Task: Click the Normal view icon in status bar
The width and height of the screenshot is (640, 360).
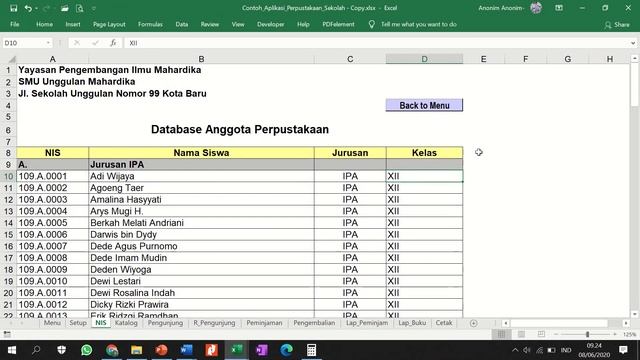Action: 501,334
